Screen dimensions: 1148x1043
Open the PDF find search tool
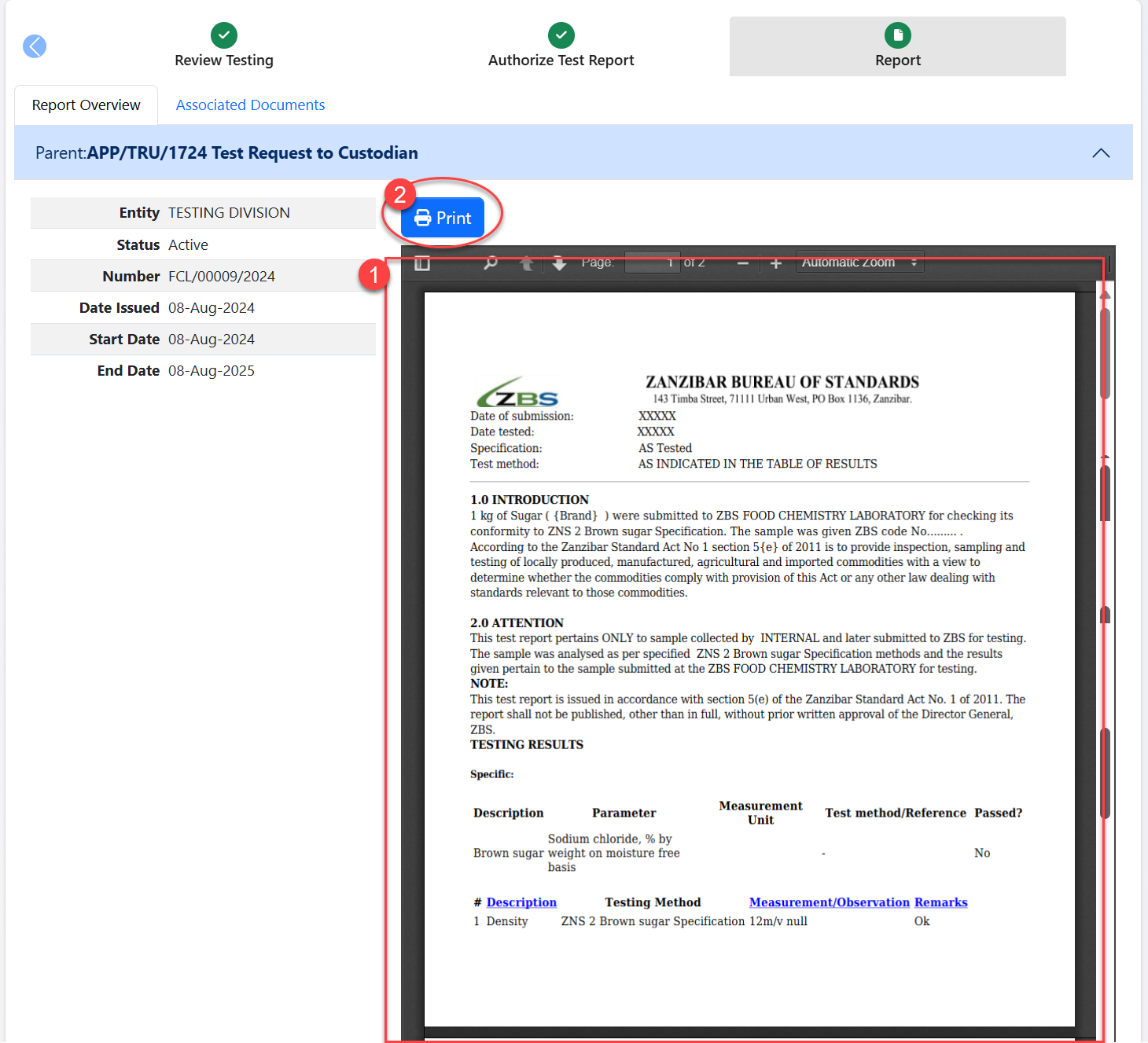pos(491,263)
